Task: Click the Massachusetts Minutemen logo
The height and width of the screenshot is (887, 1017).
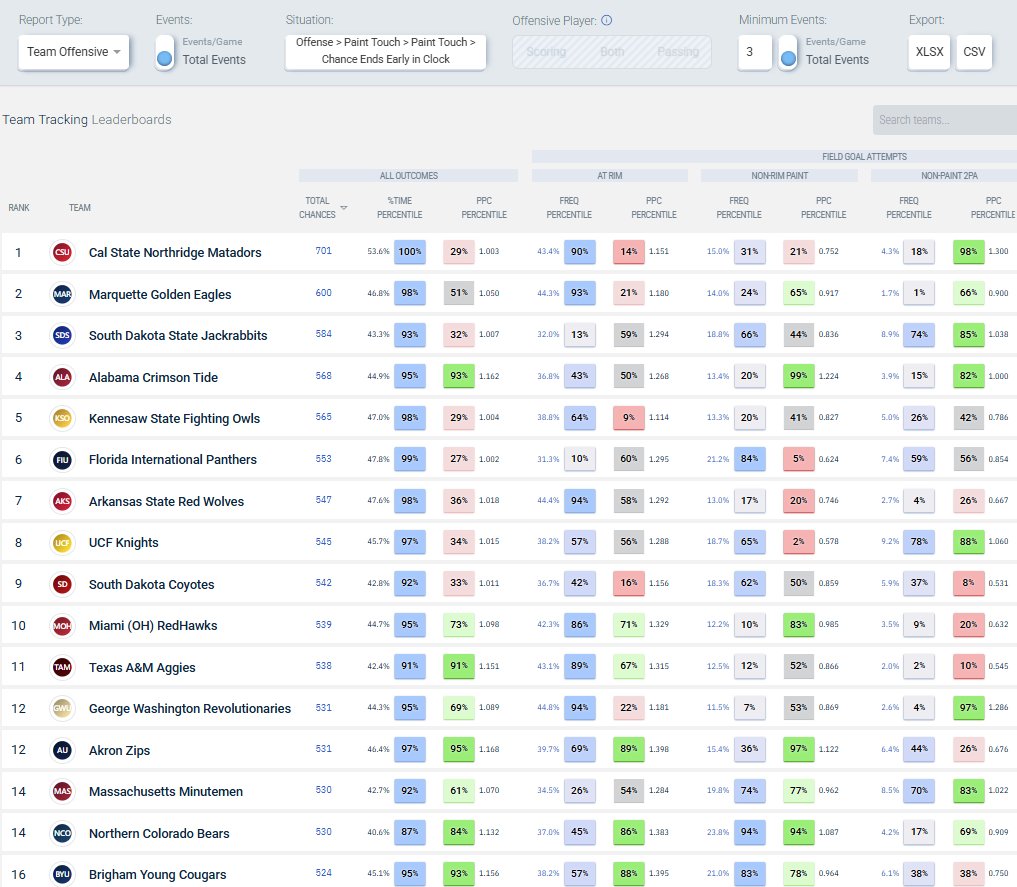Action: pyautogui.click(x=62, y=792)
